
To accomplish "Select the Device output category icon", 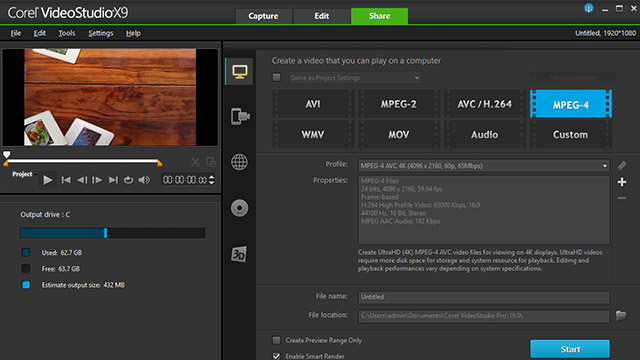I will 240,117.
